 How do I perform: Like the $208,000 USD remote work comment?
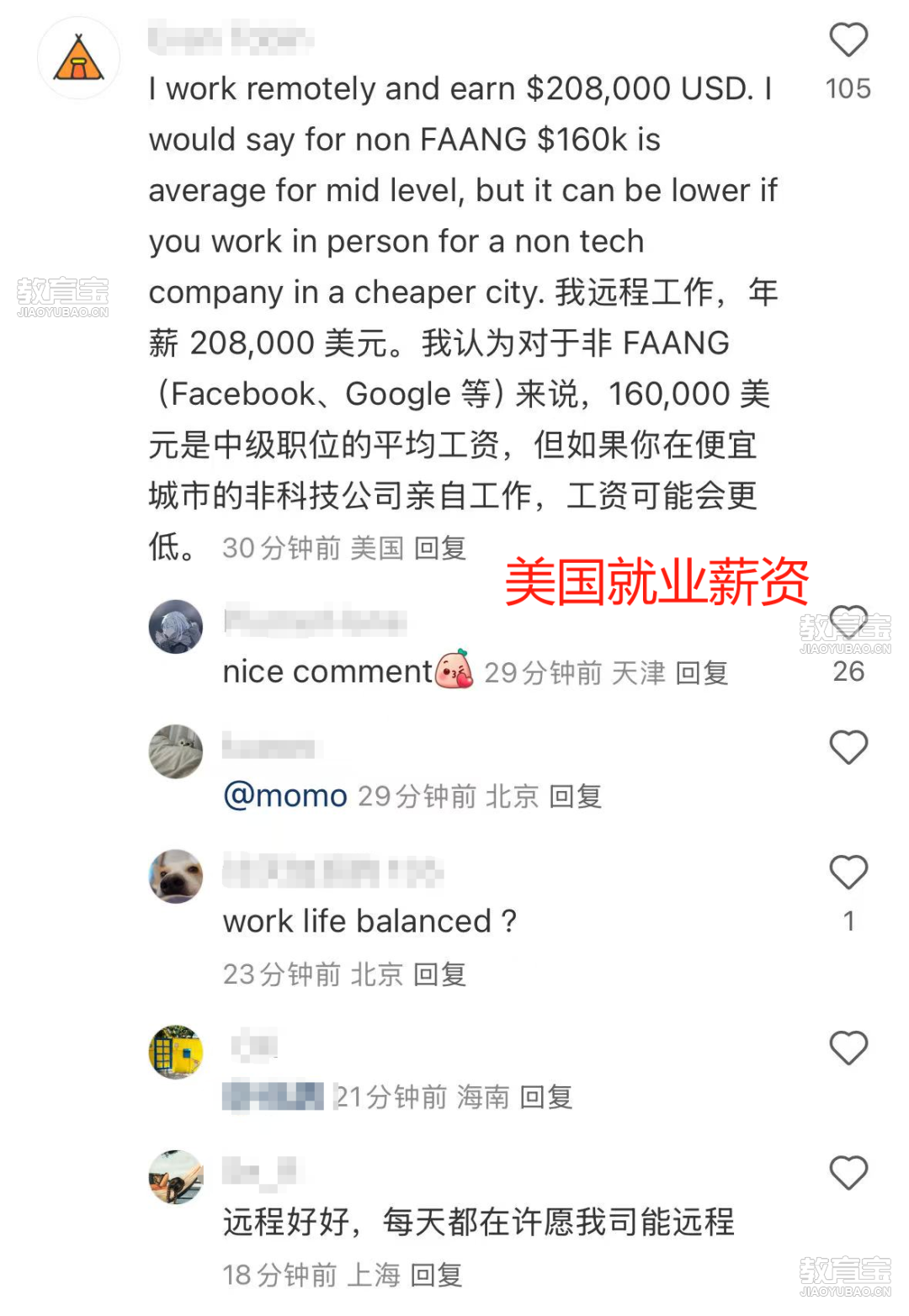(x=848, y=40)
